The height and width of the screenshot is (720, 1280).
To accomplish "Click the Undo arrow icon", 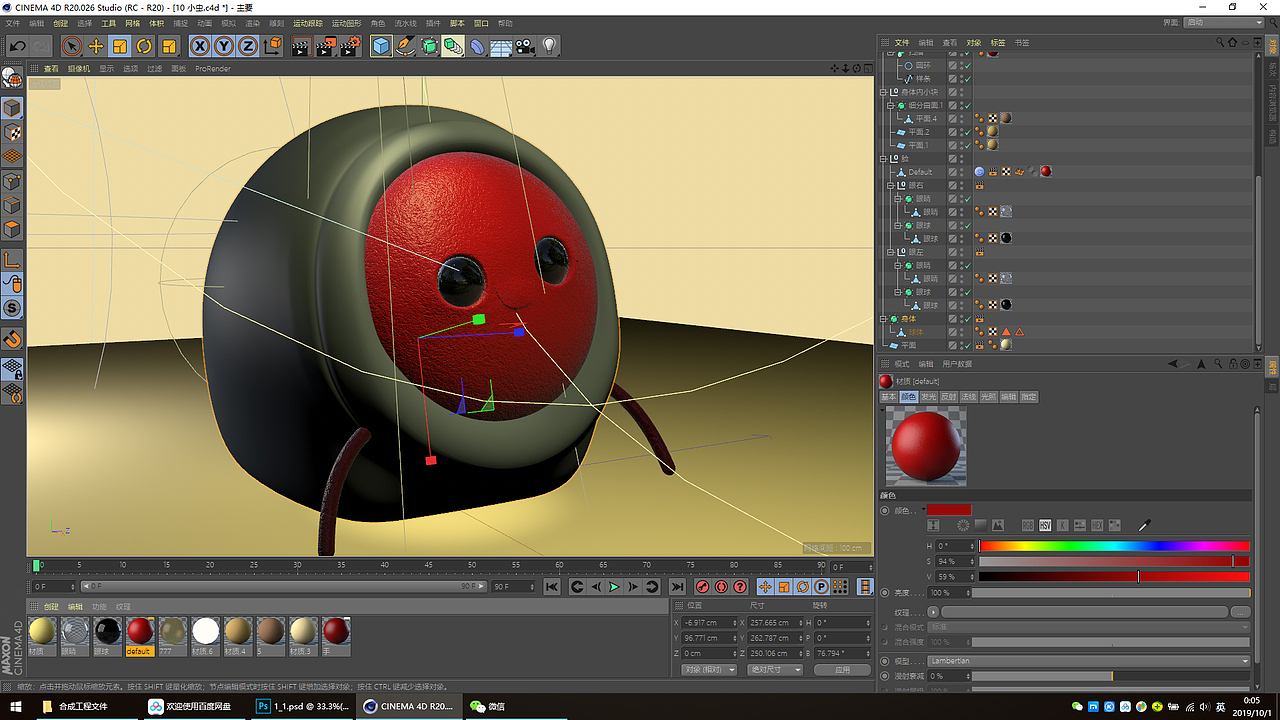I will click(17, 46).
